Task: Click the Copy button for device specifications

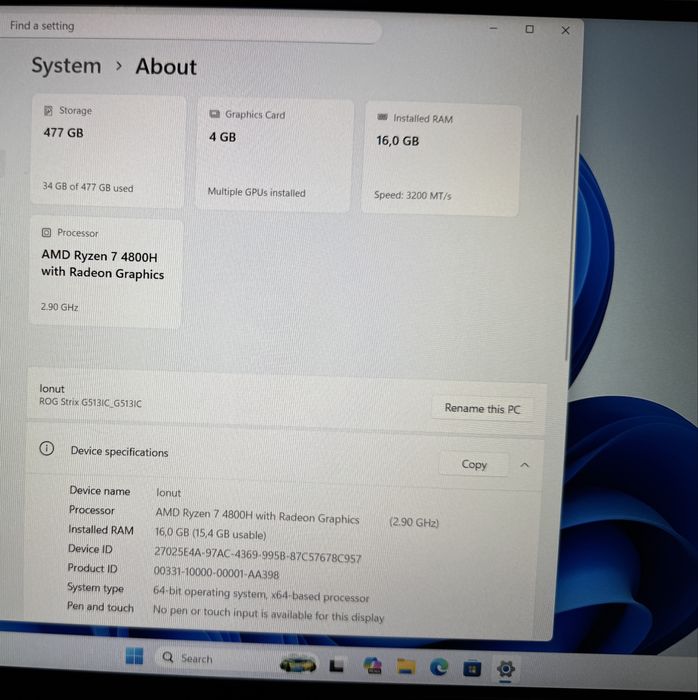Action: pos(474,464)
